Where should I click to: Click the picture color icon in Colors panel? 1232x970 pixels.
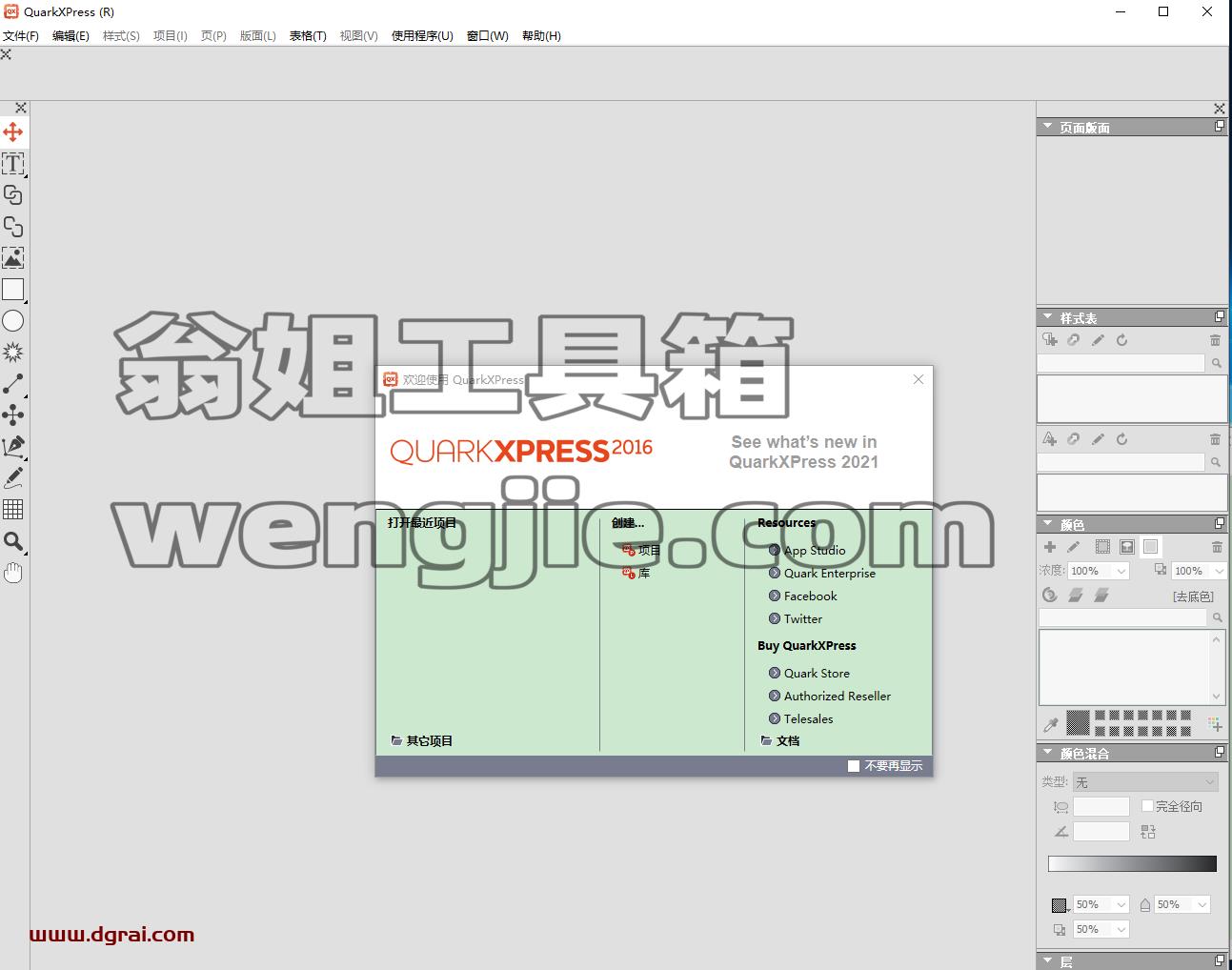click(1127, 547)
